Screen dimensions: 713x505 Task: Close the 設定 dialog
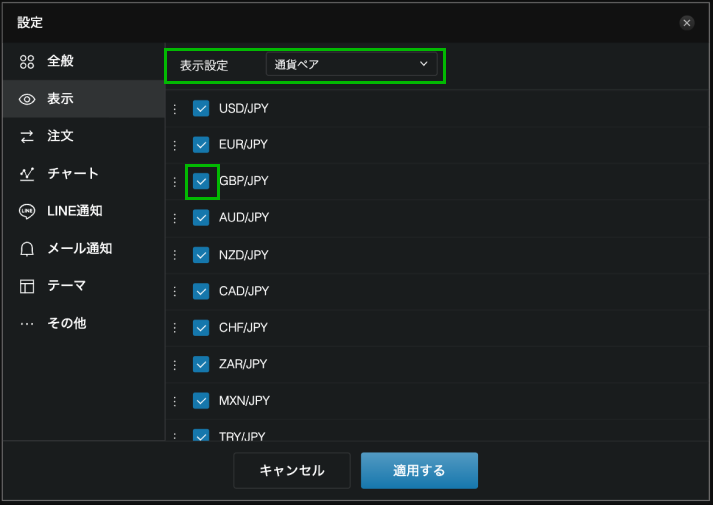tap(686, 22)
